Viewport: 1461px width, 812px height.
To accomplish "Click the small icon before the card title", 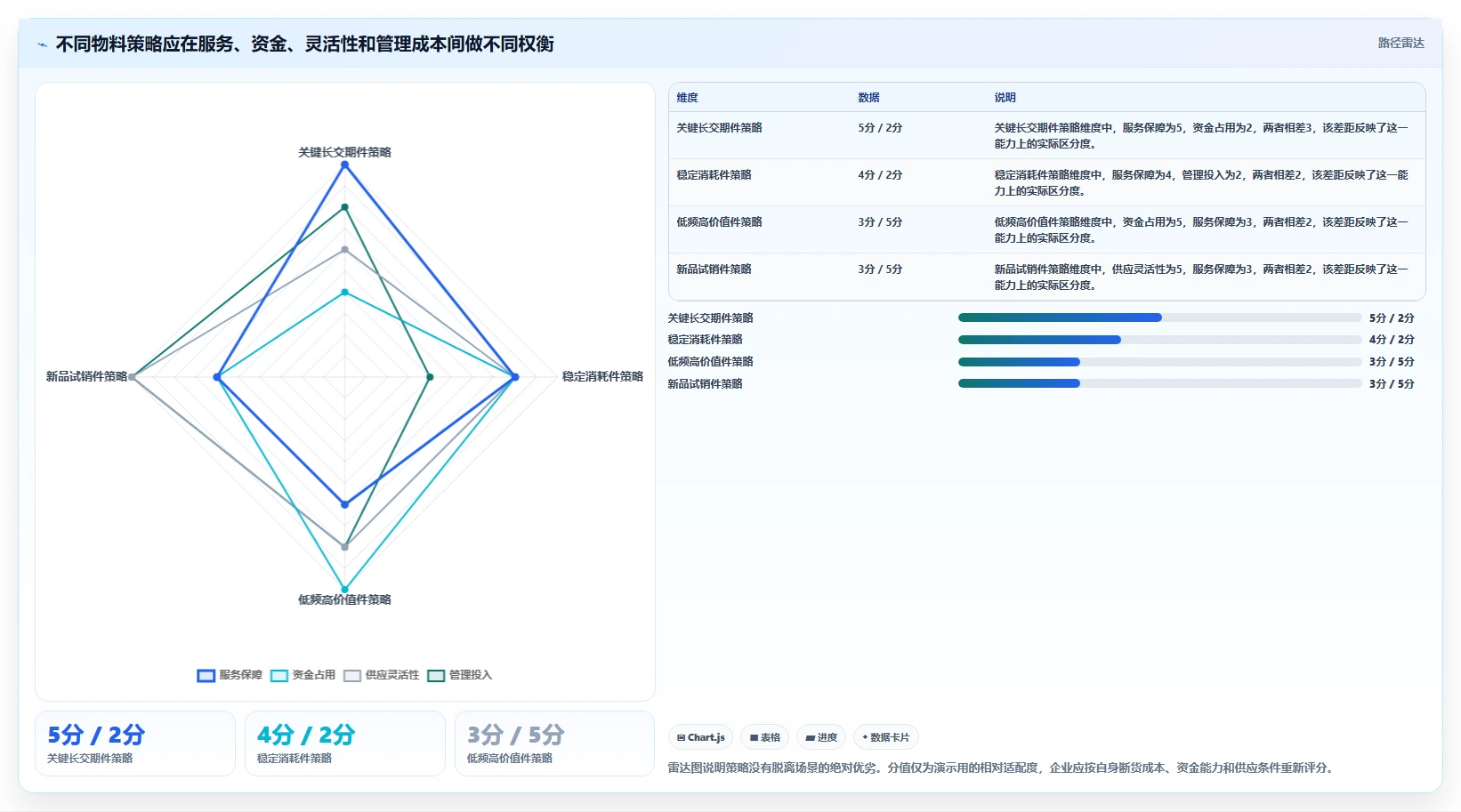I will click(x=42, y=44).
